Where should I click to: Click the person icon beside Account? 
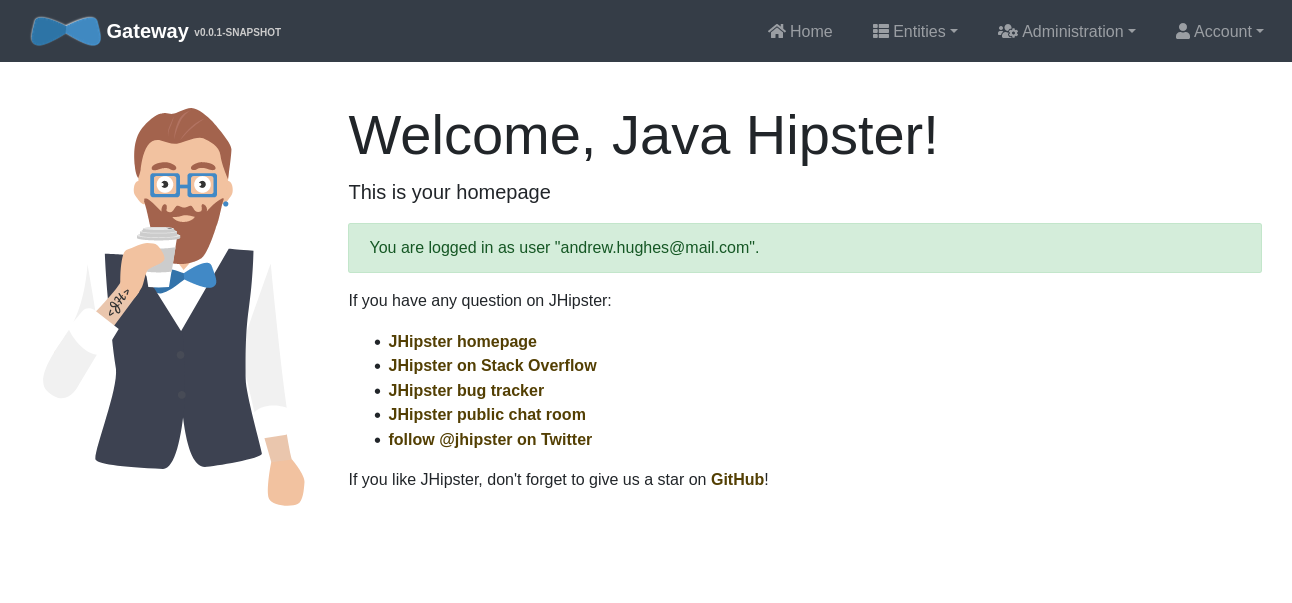[1183, 31]
